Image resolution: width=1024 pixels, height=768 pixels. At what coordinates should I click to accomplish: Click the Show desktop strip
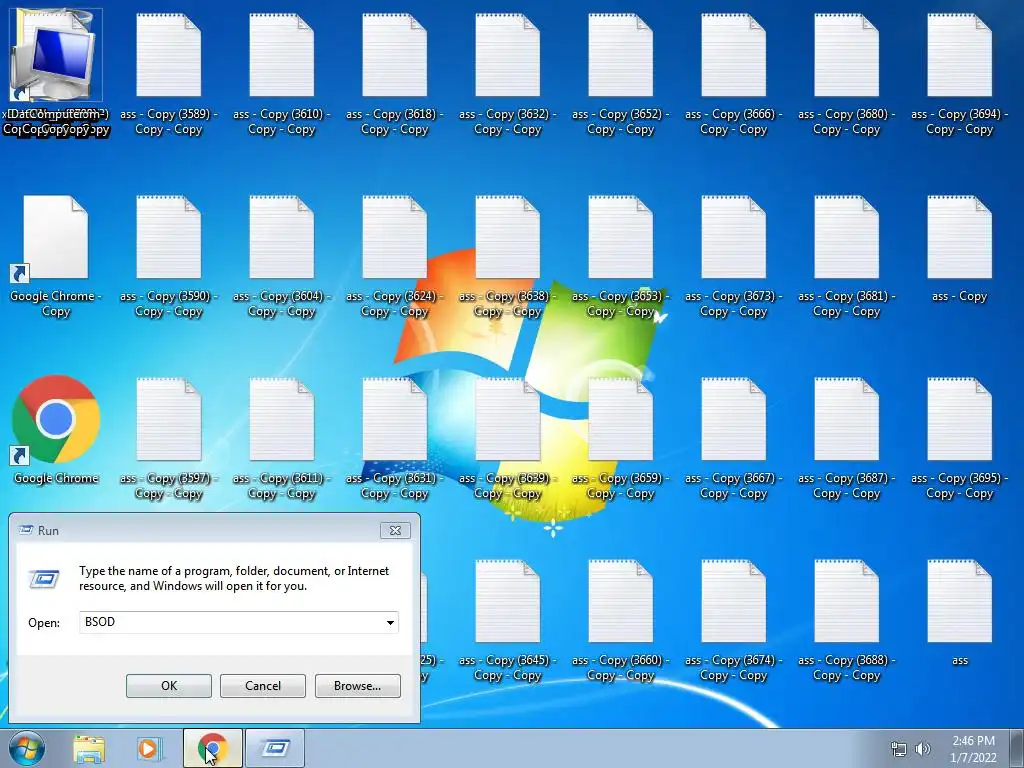[1017, 748]
